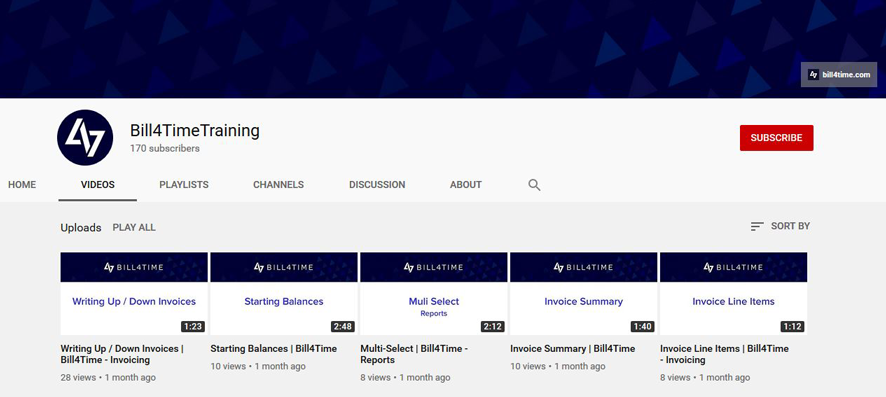Image resolution: width=886 pixels, height=397 pixels.
Task: Open the bill4time.com banner link
Action: pyautogui.click(x=839, y=75)
